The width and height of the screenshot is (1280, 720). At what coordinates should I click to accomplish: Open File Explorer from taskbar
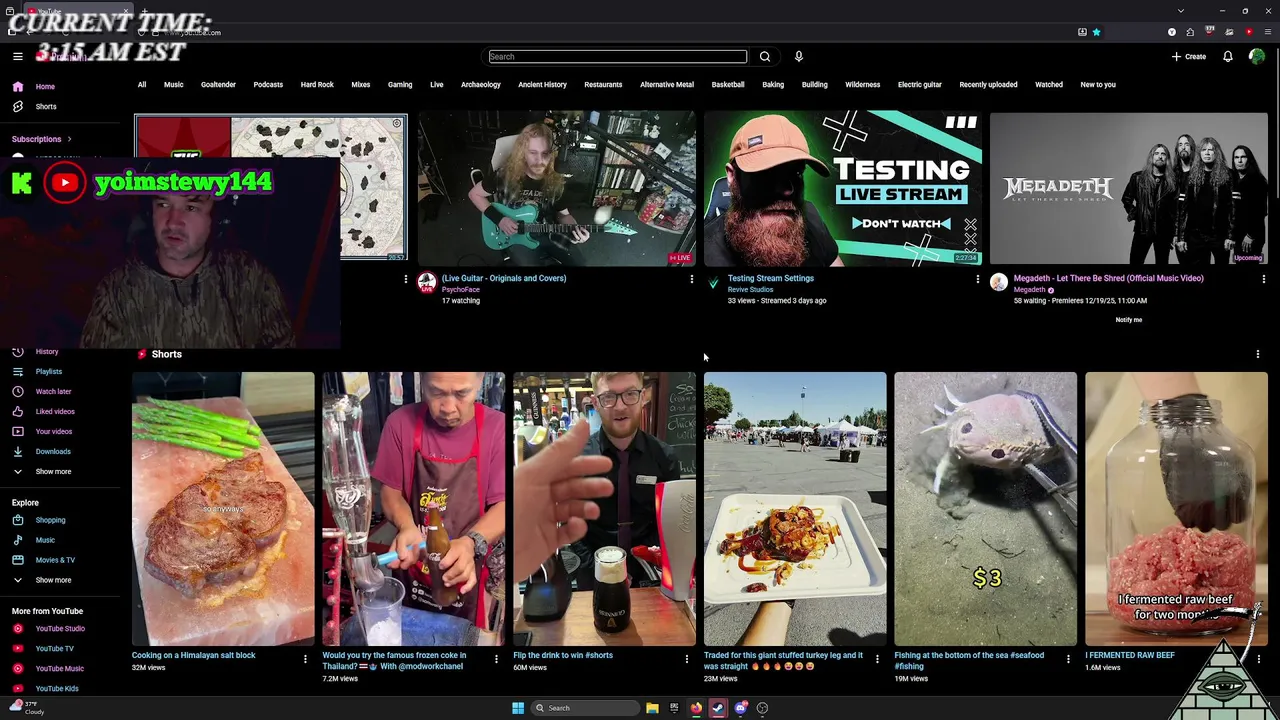click(652, 708)
